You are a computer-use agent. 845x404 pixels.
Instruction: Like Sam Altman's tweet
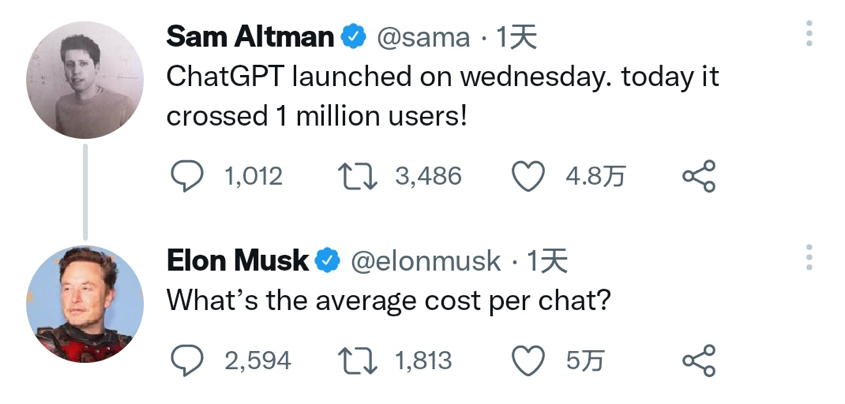click(x=528, y=177)
